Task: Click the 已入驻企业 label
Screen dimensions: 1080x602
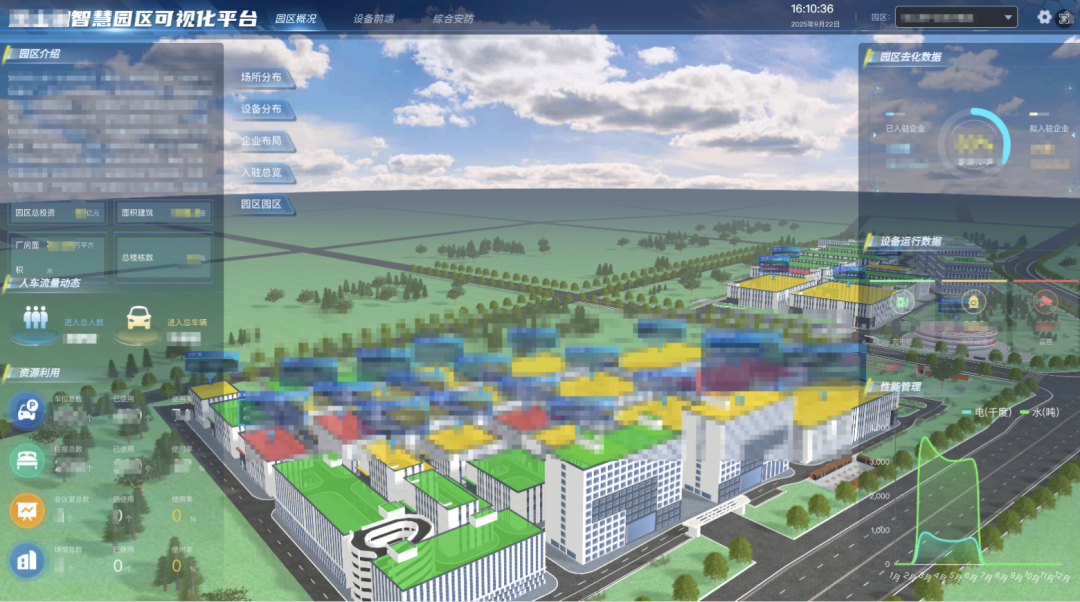Action: point(905,128)
